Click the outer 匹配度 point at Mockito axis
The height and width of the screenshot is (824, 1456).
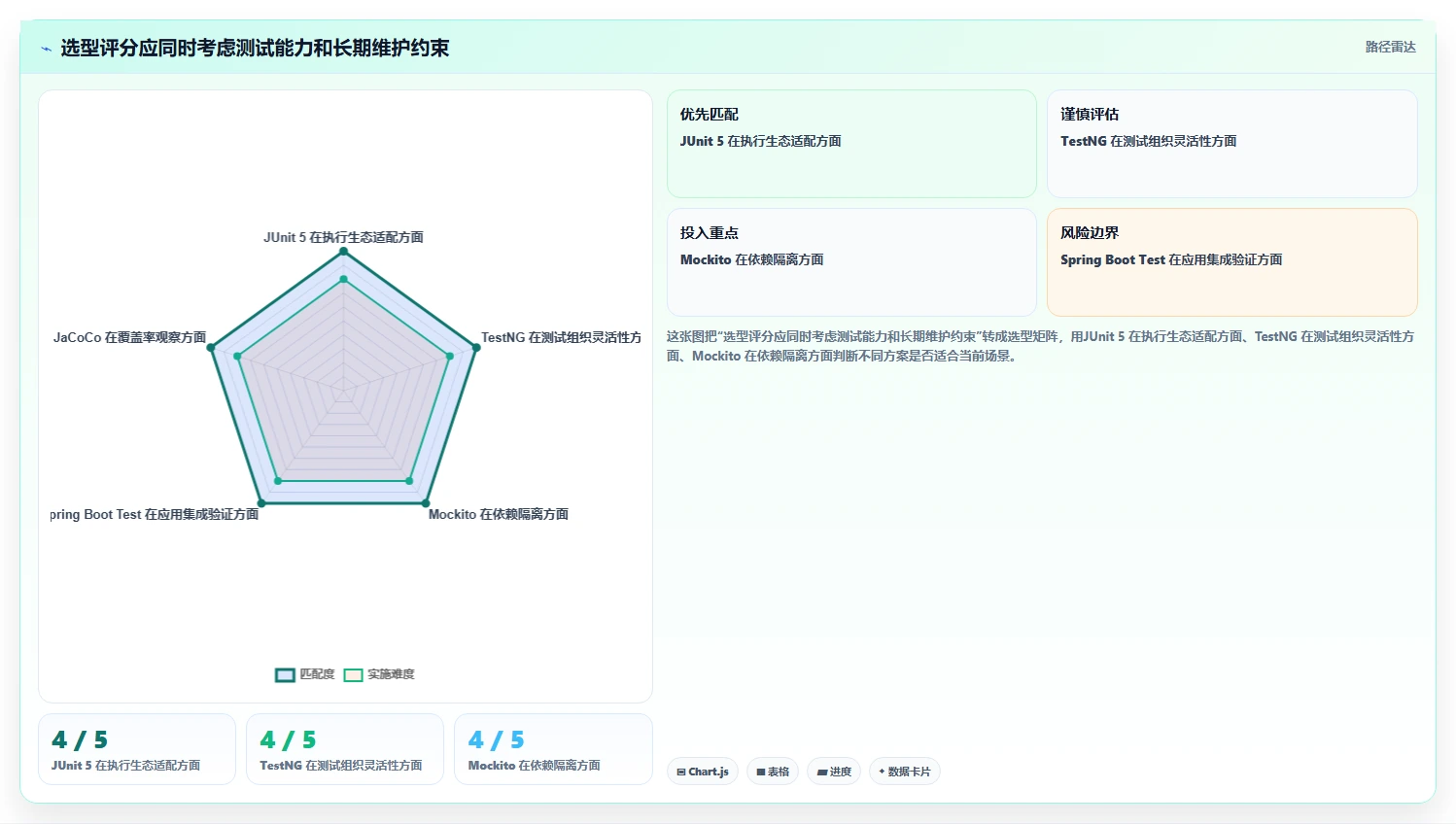tap(426, 503)
